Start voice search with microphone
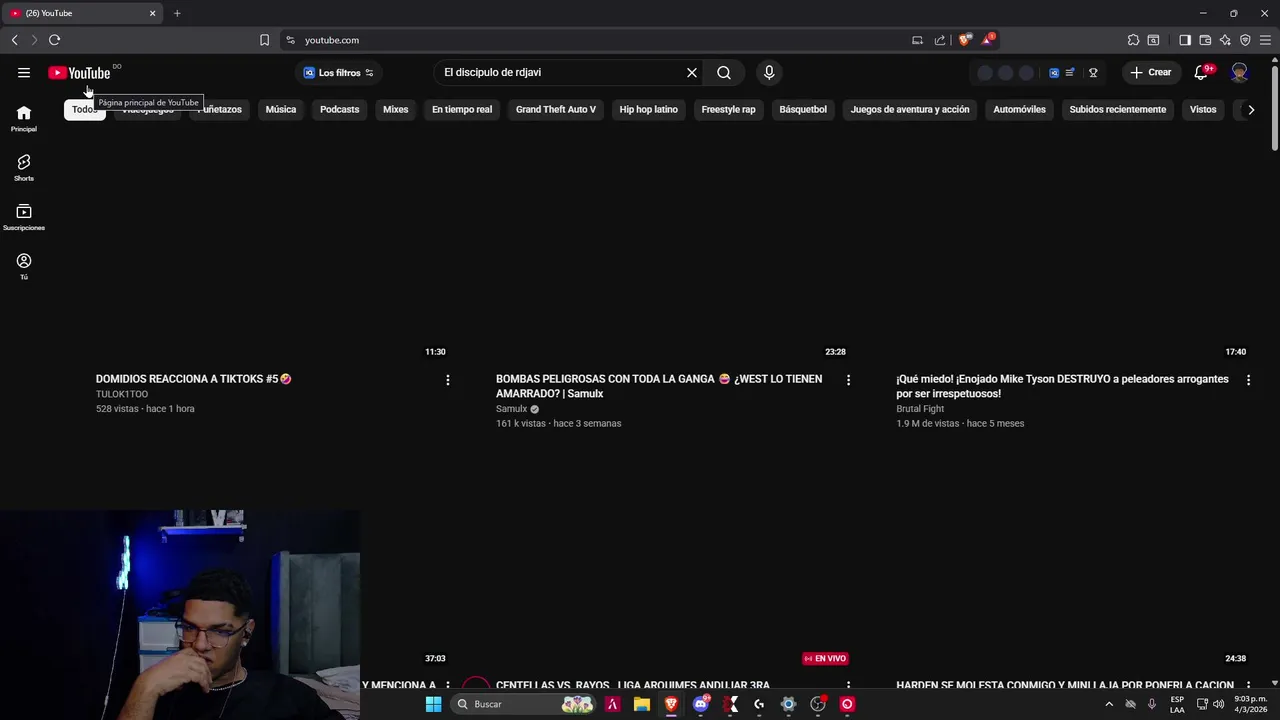Viewport: 1280px width, 720px height. (x=769, y=72)
